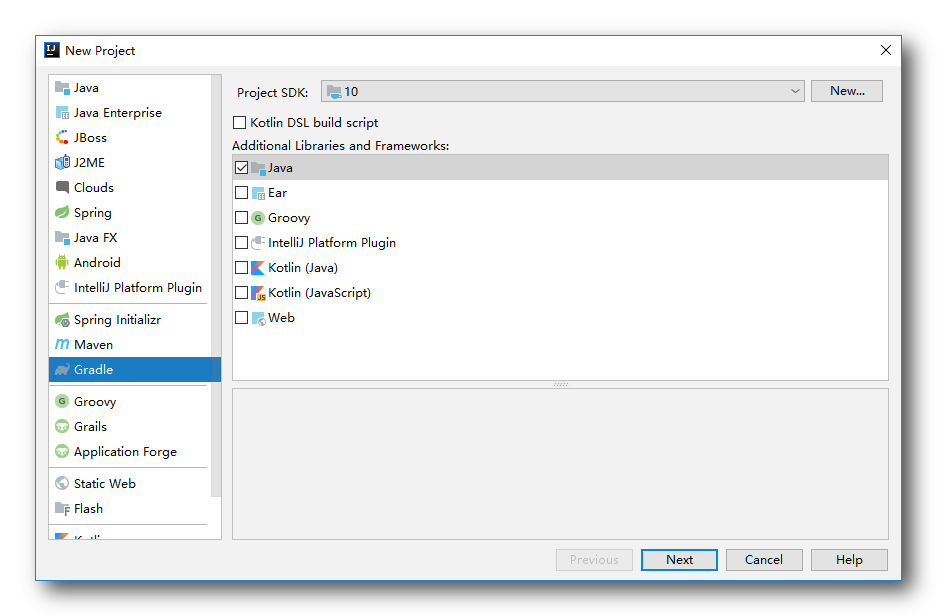Screen dimensions: 937x616
Task: Click the project type list scrollbar
Action: pos(216,286)
